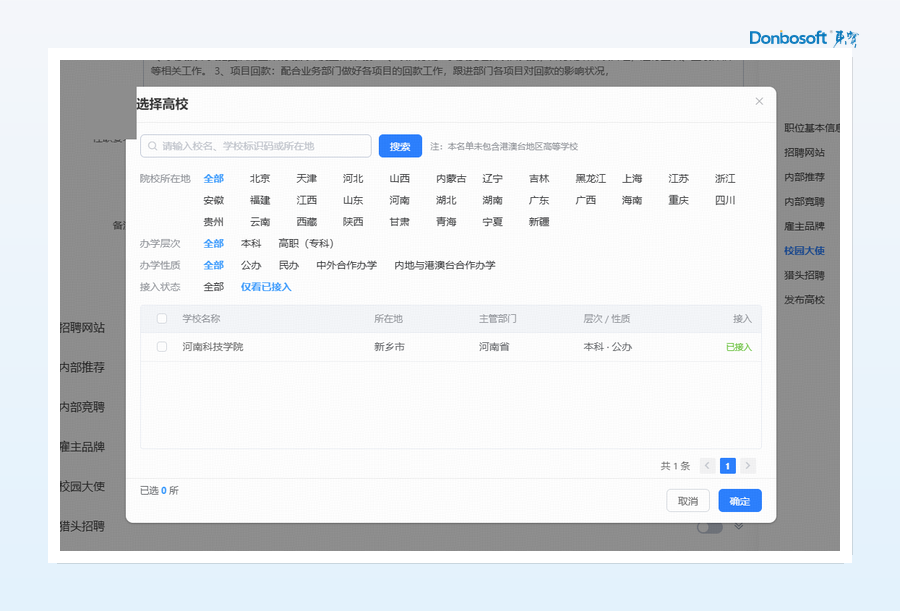Filter by 黑龙江 location

pyautogui.click(x=591, y=179)
